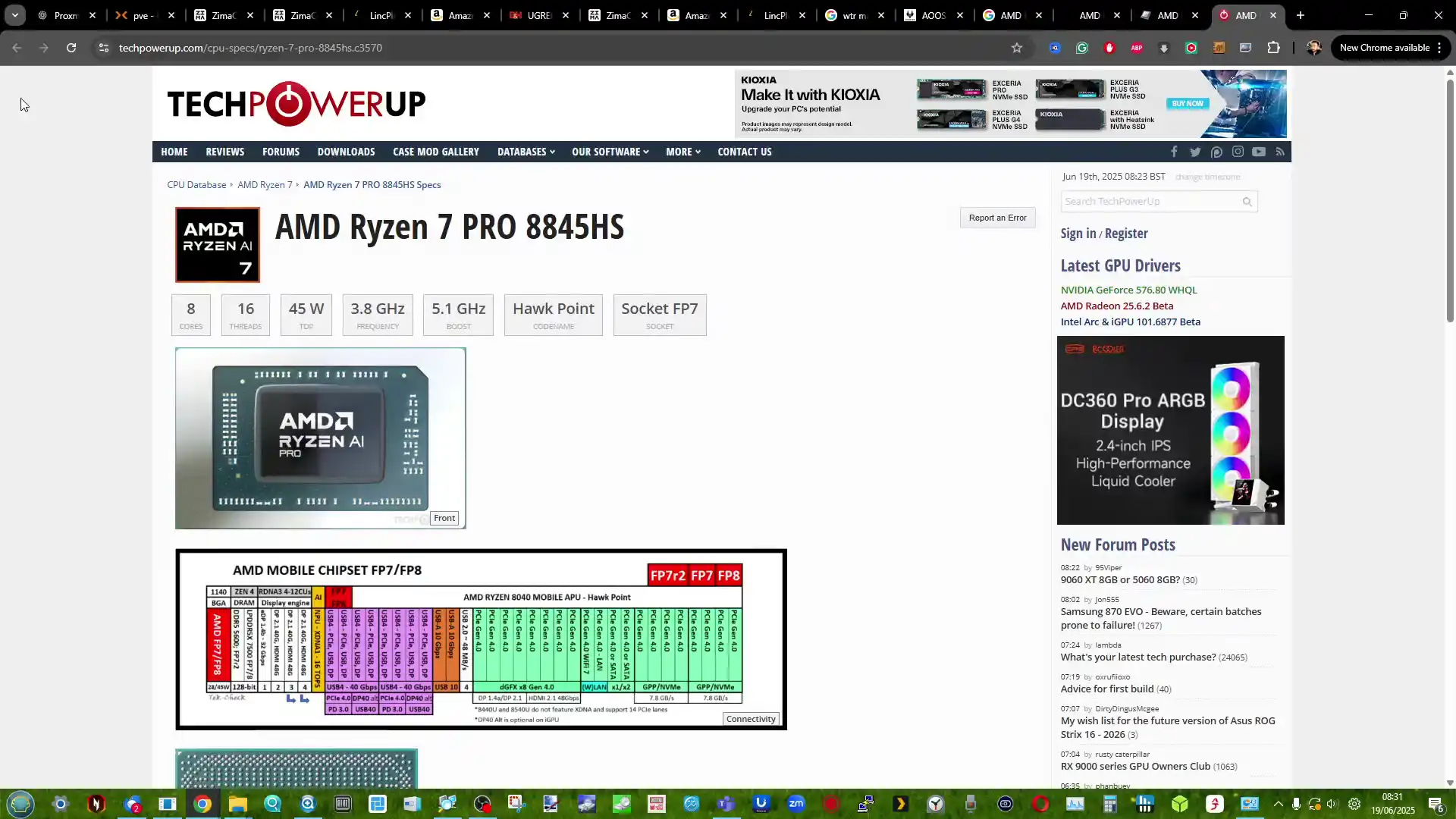The image size is (1456, 819).
Task: Click the Report an Error button
Action: coord(997,218)
